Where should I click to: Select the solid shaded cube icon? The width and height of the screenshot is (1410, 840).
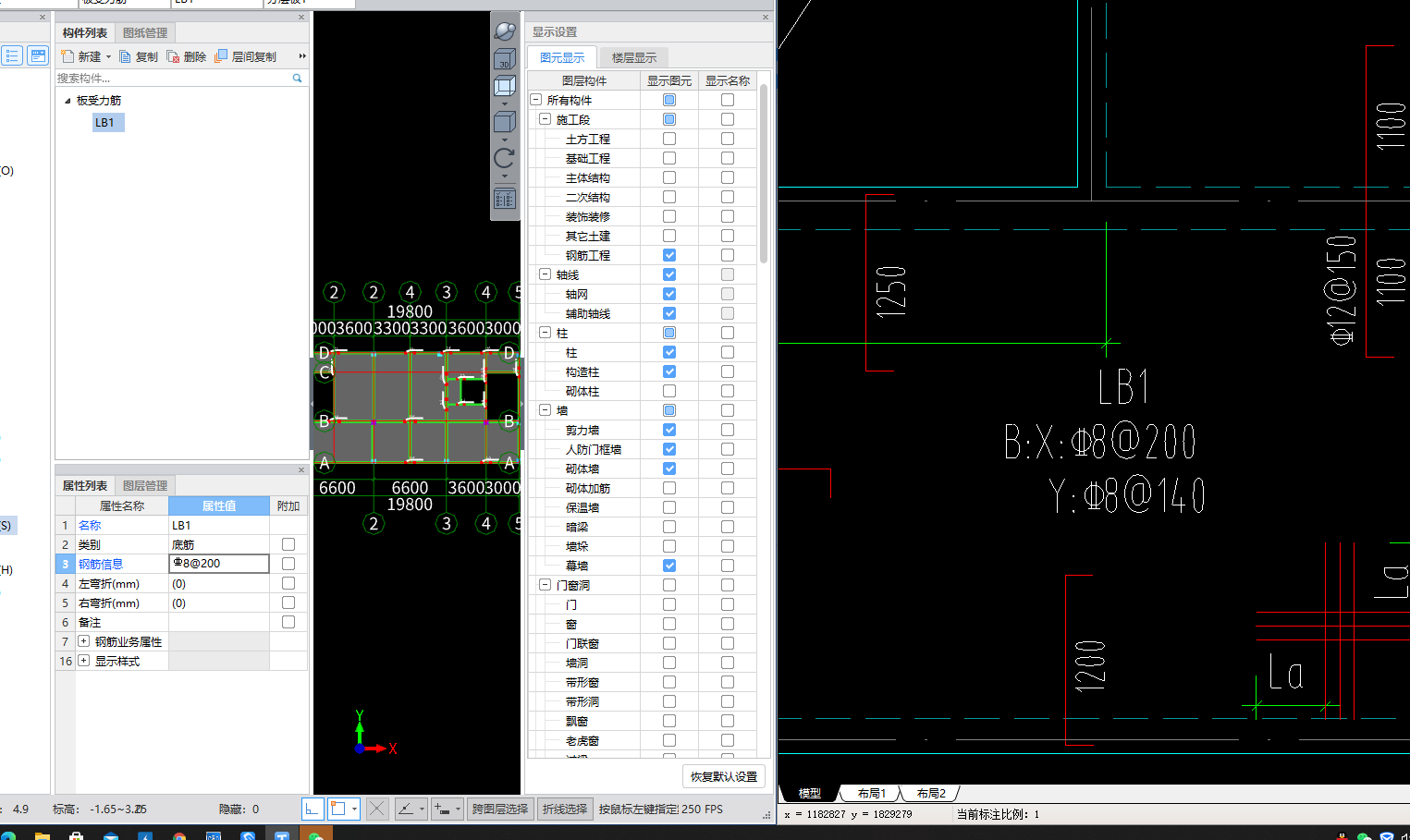505,122
